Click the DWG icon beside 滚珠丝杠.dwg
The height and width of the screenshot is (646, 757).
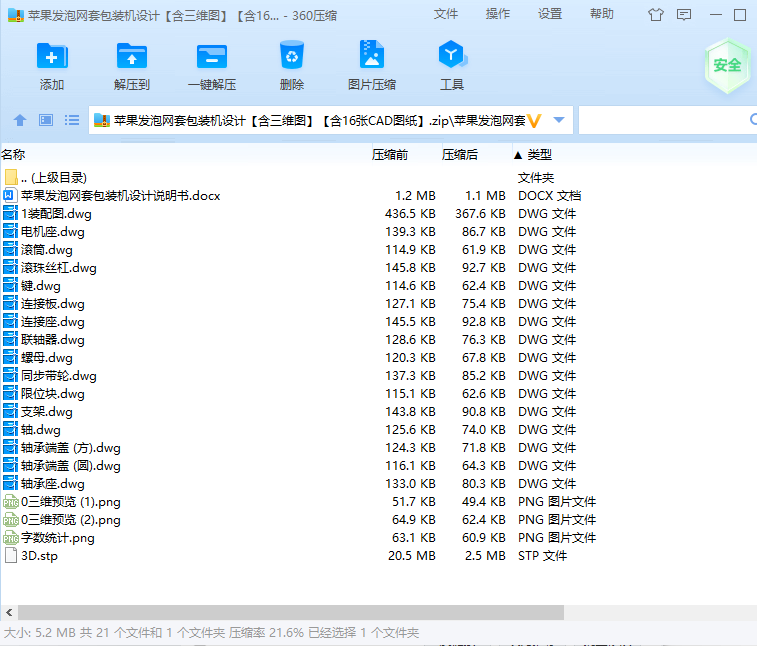coord(10,267)
